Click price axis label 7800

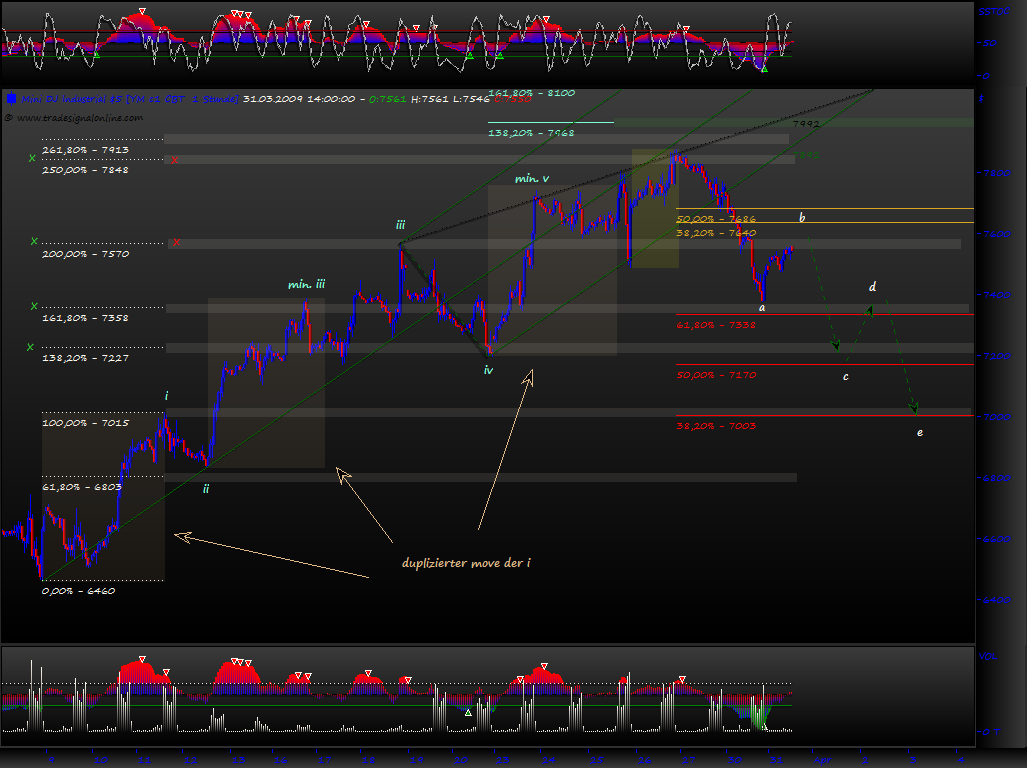point(997,174)
